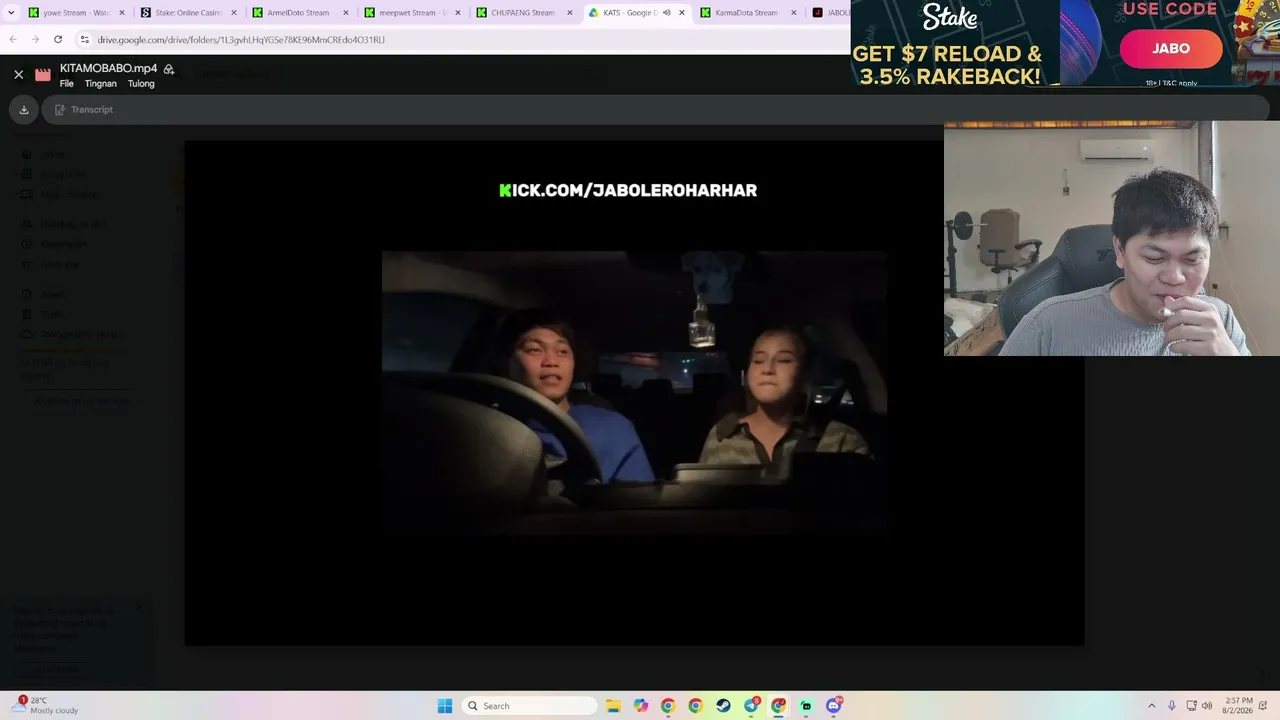Open the Tulong menu
Screen dimensions: 1280x720
pos(141,84)
